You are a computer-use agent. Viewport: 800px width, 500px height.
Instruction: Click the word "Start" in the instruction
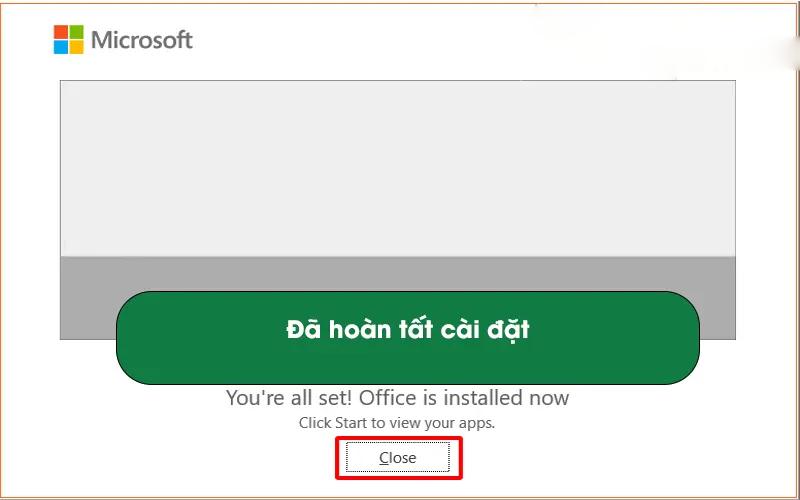352,423
